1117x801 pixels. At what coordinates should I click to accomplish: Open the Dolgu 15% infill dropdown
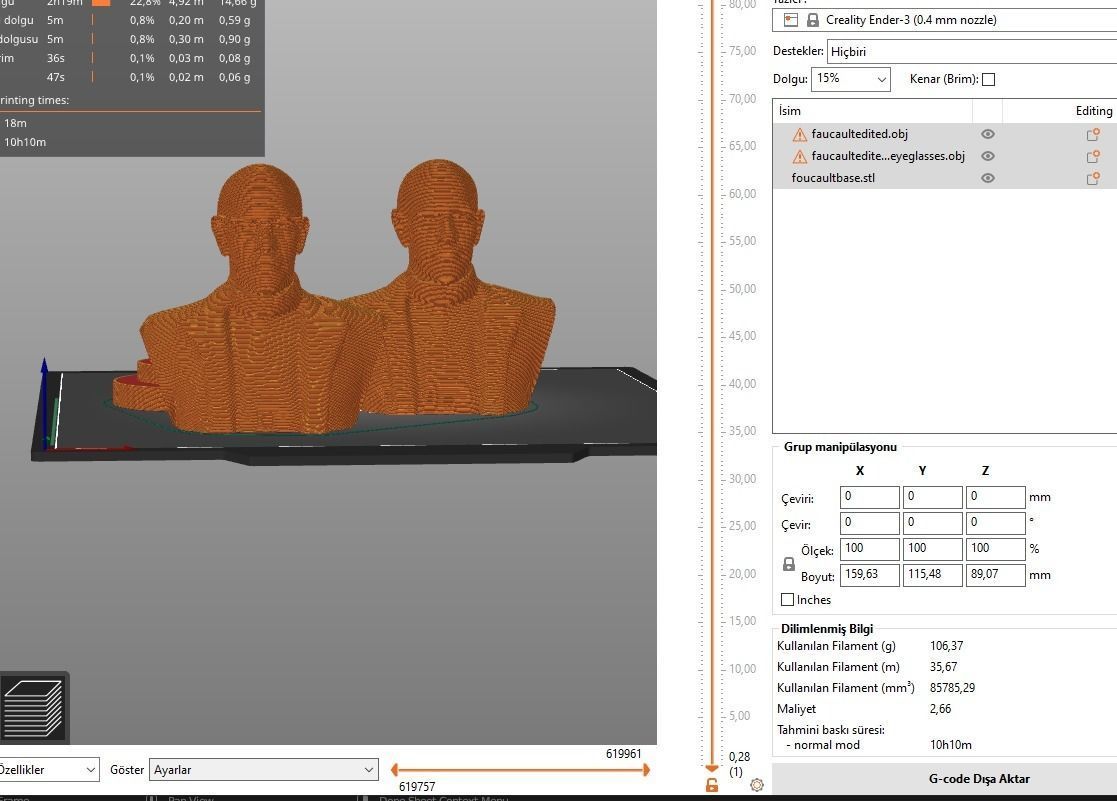tap(851, 78)
